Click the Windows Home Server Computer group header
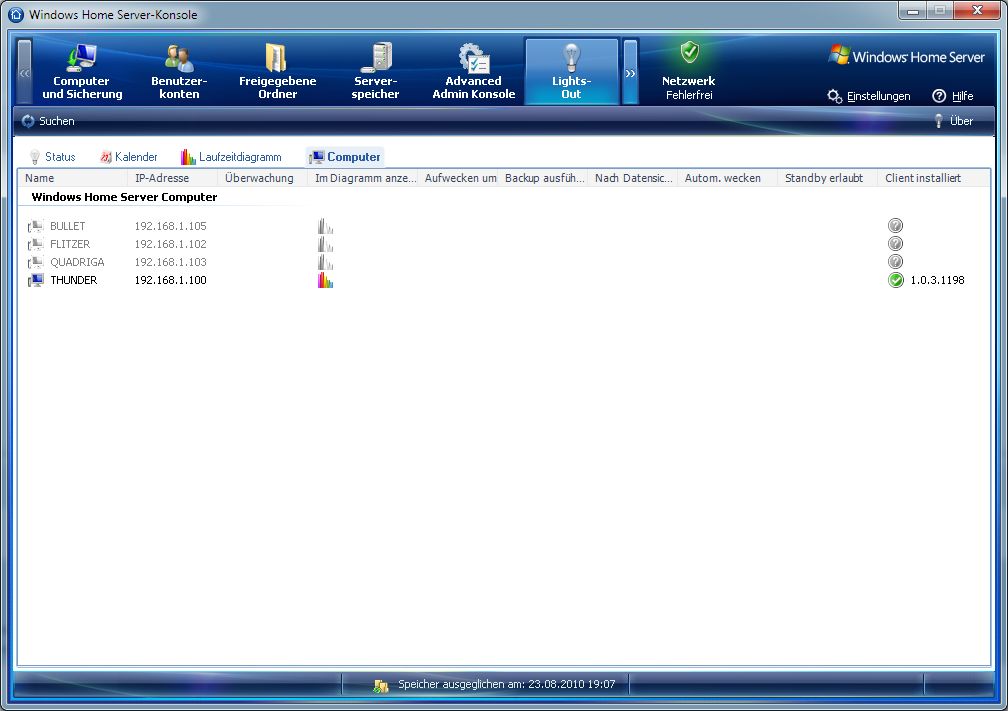 pyautogui.click(x=124, y=197)
